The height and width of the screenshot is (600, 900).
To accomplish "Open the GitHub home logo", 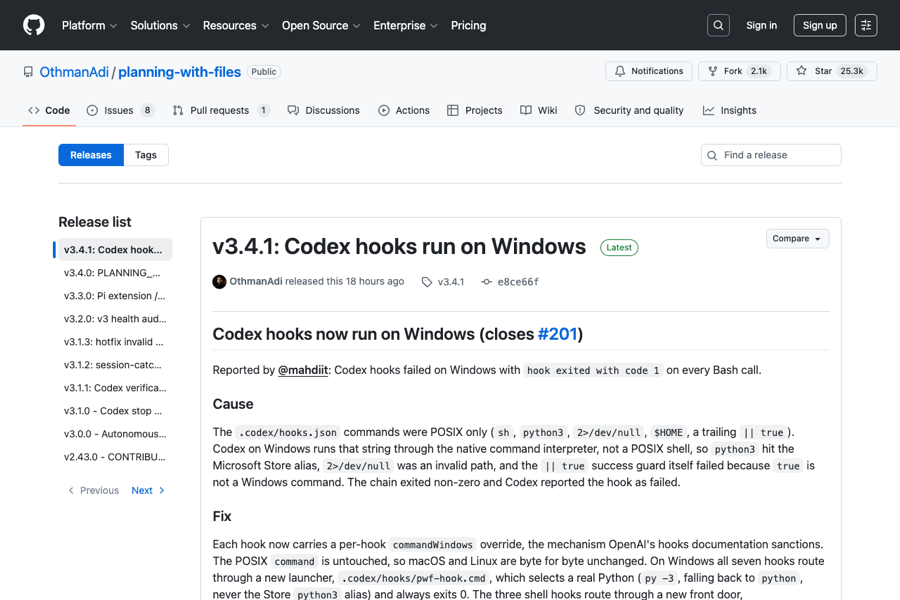I will pos(34,25).
